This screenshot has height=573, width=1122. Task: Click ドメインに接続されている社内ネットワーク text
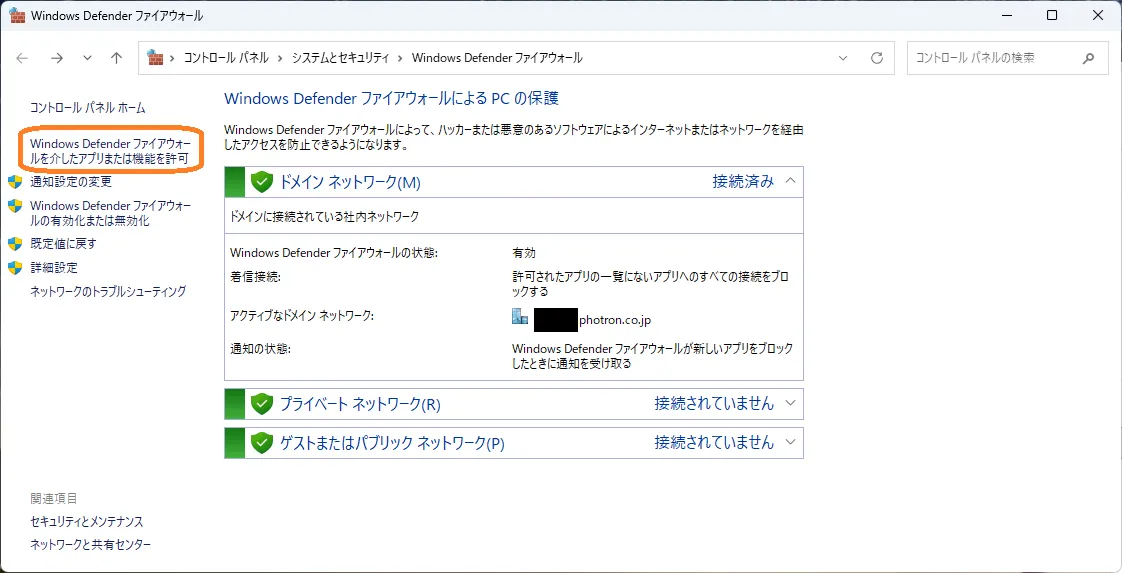324,216
